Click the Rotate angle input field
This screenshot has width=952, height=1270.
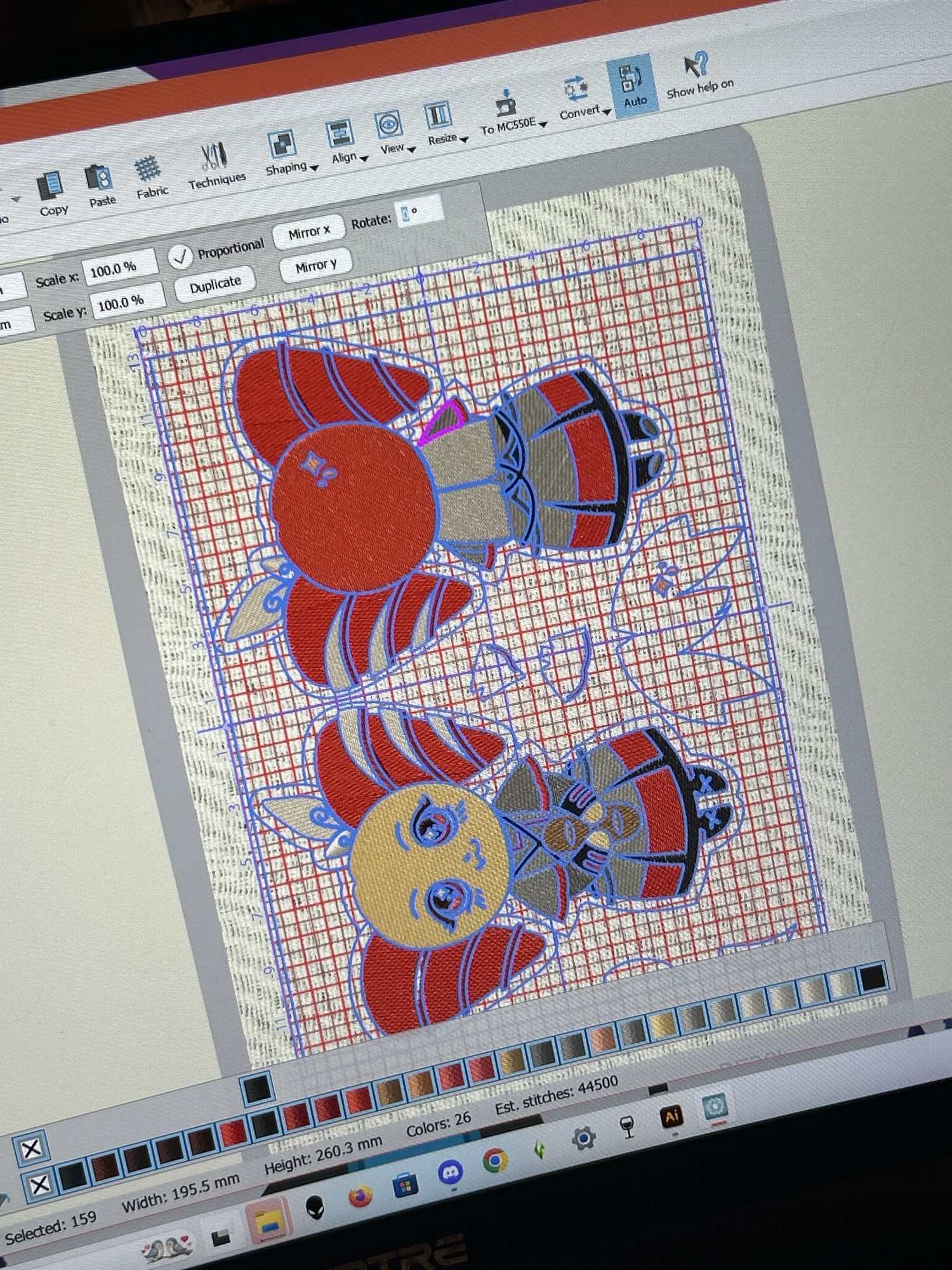(419, 212)
